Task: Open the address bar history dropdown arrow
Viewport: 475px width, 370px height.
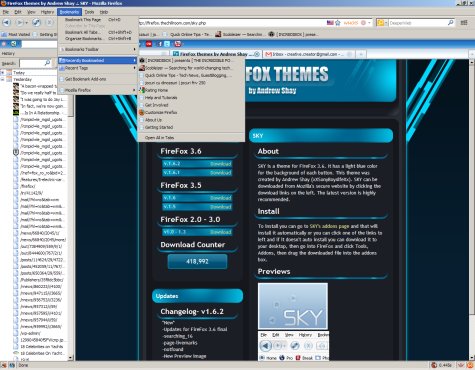Action: click(x=369, y=23)
